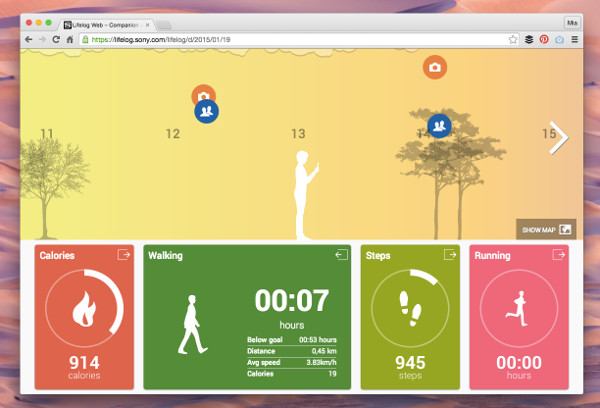Image resolution: width=600 pixels, height=408 pixels.
Task: Click the browser forward arrow
Action: [x=42, y=39]
